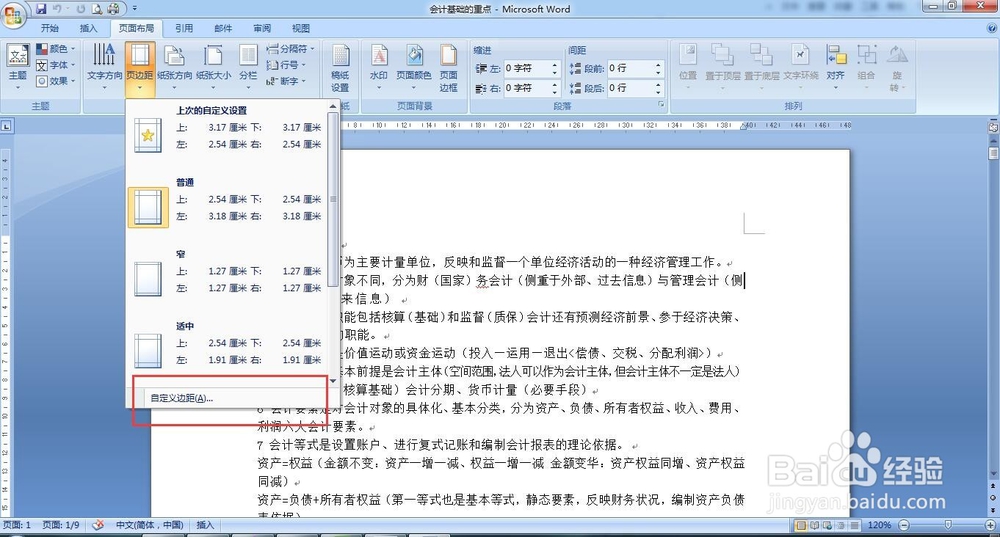The height and width of the screenshot is (537, 1000).
Task: Expand the 颜色 theme colors dropdown
Action: coord(55,48)
